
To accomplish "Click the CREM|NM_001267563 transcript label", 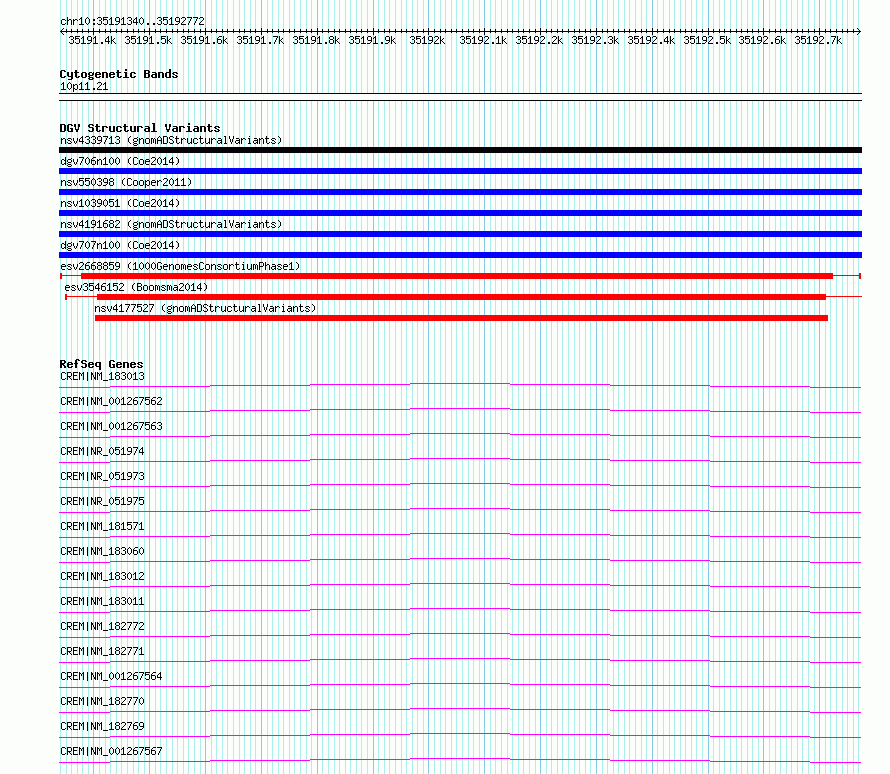I will (x=111, y=426).
